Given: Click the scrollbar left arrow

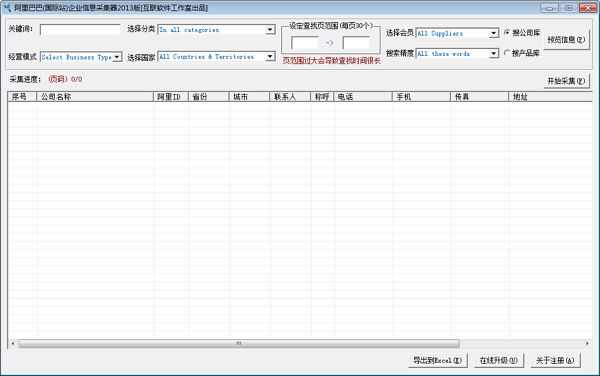Looking at the screenshot, I should tap(13, 343).
